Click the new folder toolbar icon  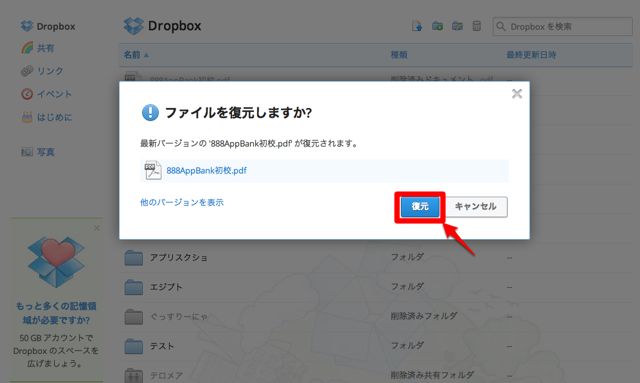(437, 26)
